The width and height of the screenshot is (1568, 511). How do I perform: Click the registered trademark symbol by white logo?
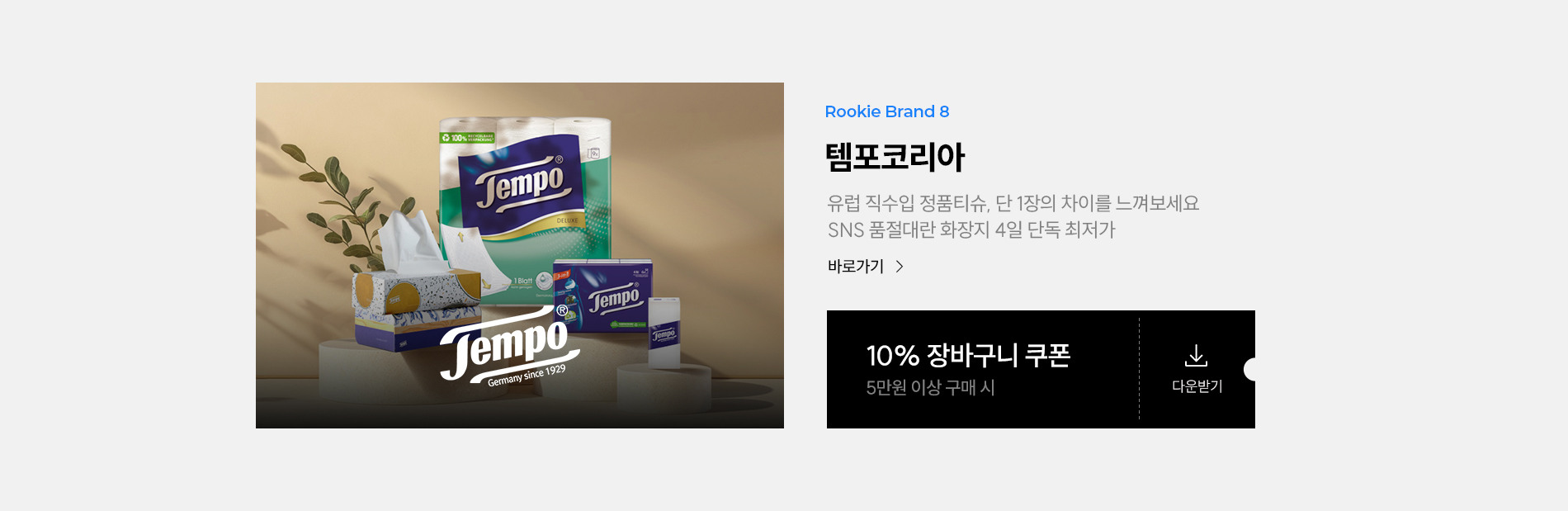click(x=562, y=310)
